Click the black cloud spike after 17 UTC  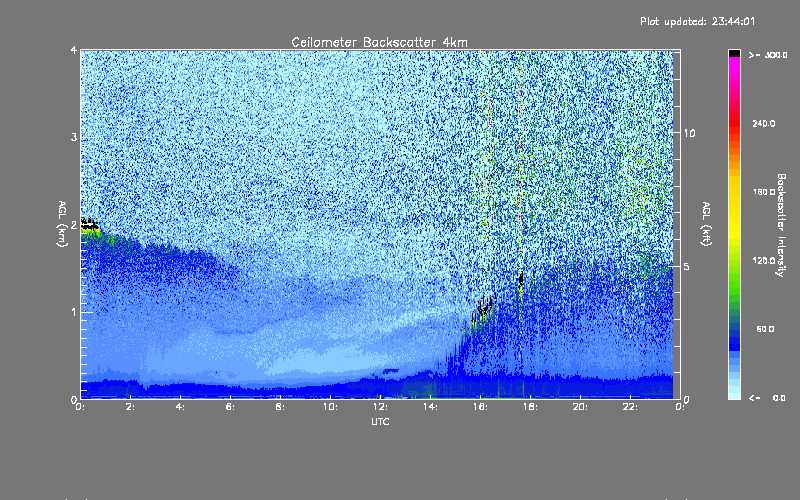tap(521, 279)
